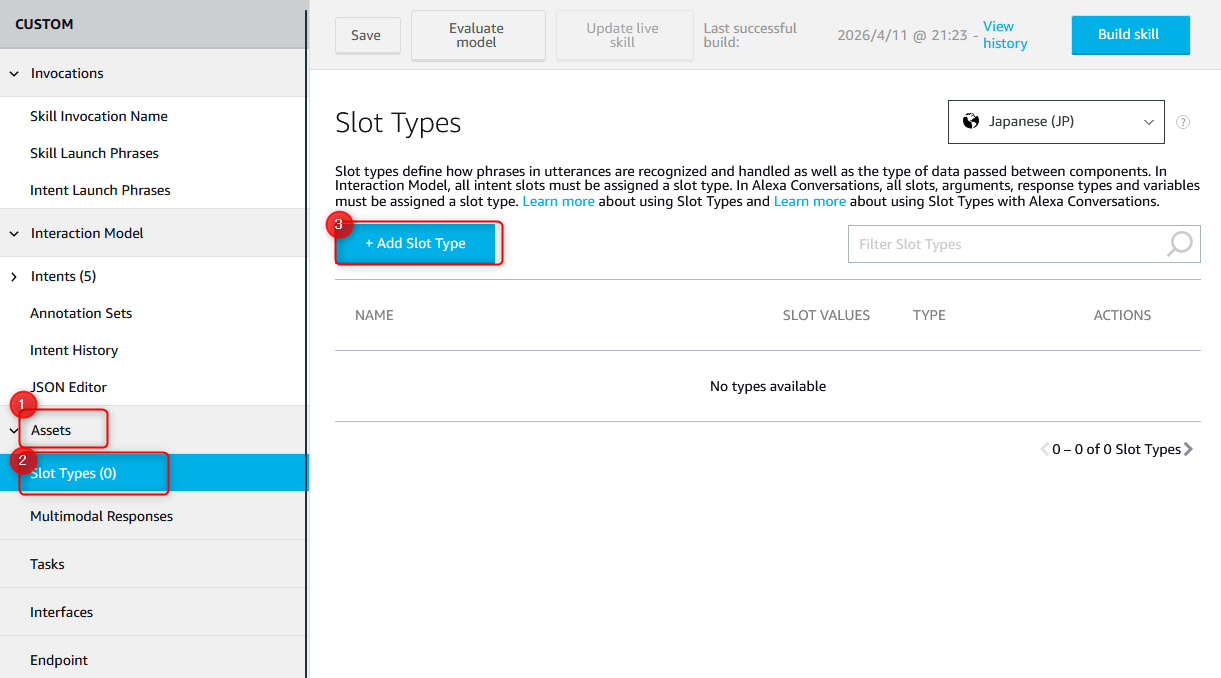
Task: Go to next page of slot types
Action: 1189,450
